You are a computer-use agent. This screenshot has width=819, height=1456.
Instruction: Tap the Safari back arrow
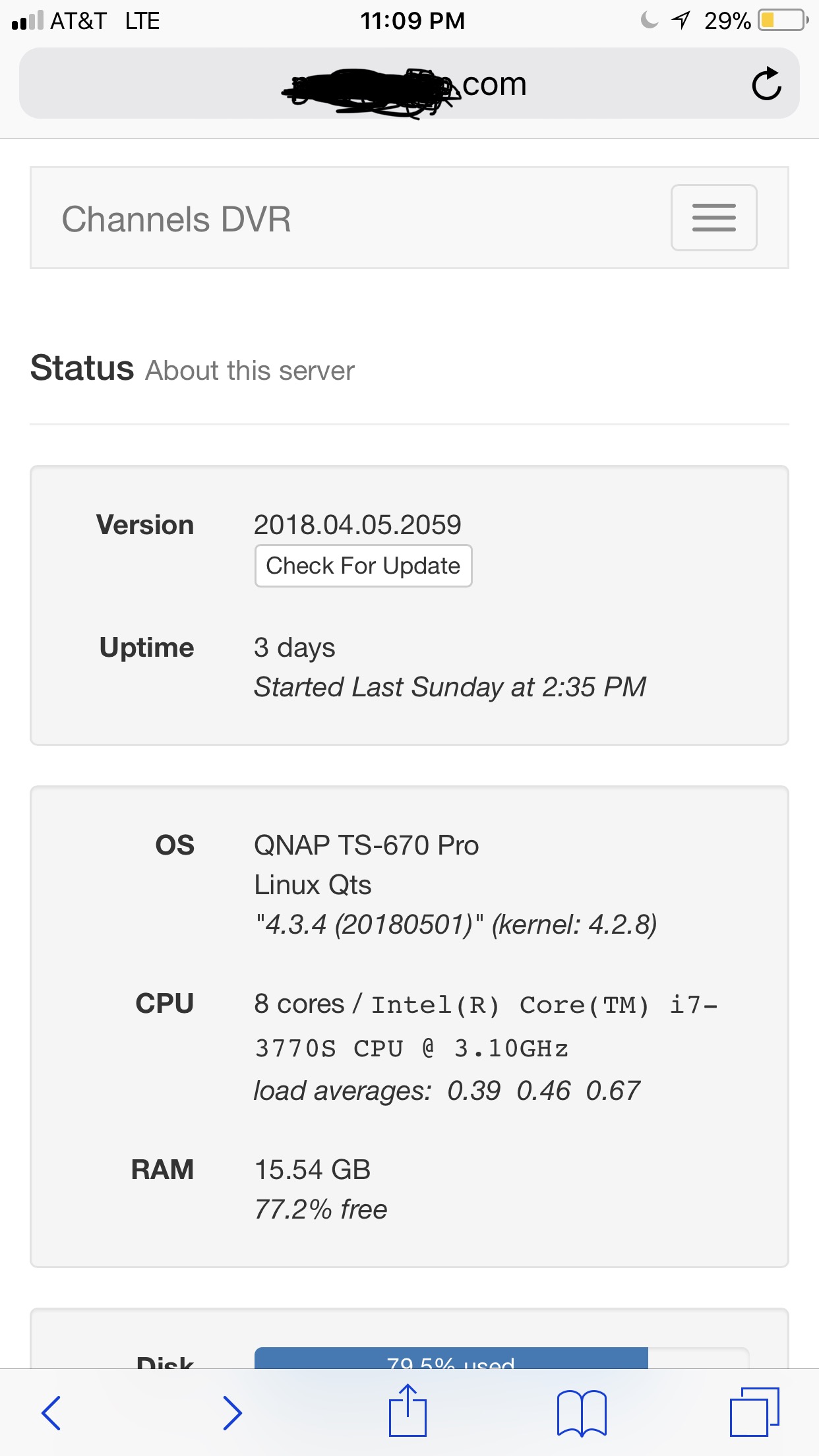(x=51, y=1412)
